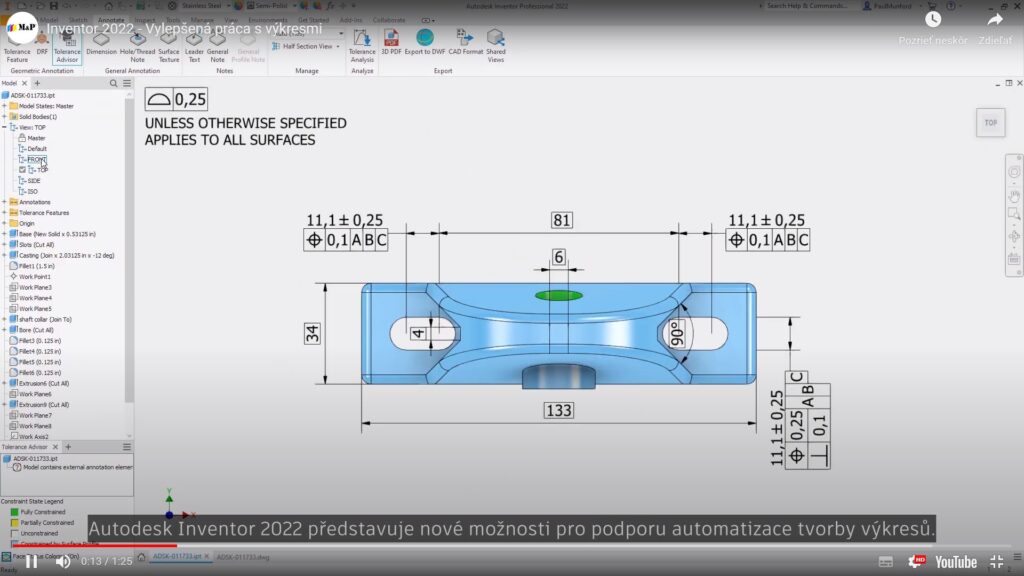The image size is (1024, 576).
Task: Click the DRF ribbon icon
Action: coord(42,46)
